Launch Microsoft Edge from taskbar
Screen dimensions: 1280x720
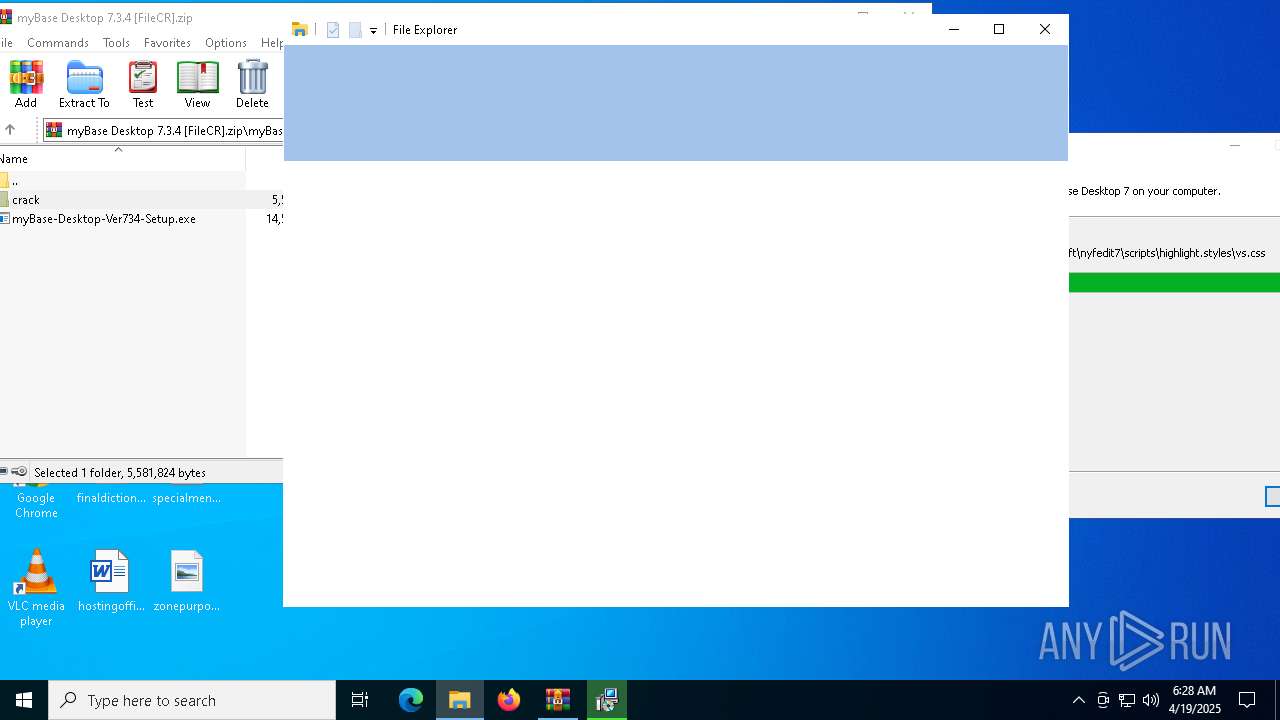click(411, 700)
